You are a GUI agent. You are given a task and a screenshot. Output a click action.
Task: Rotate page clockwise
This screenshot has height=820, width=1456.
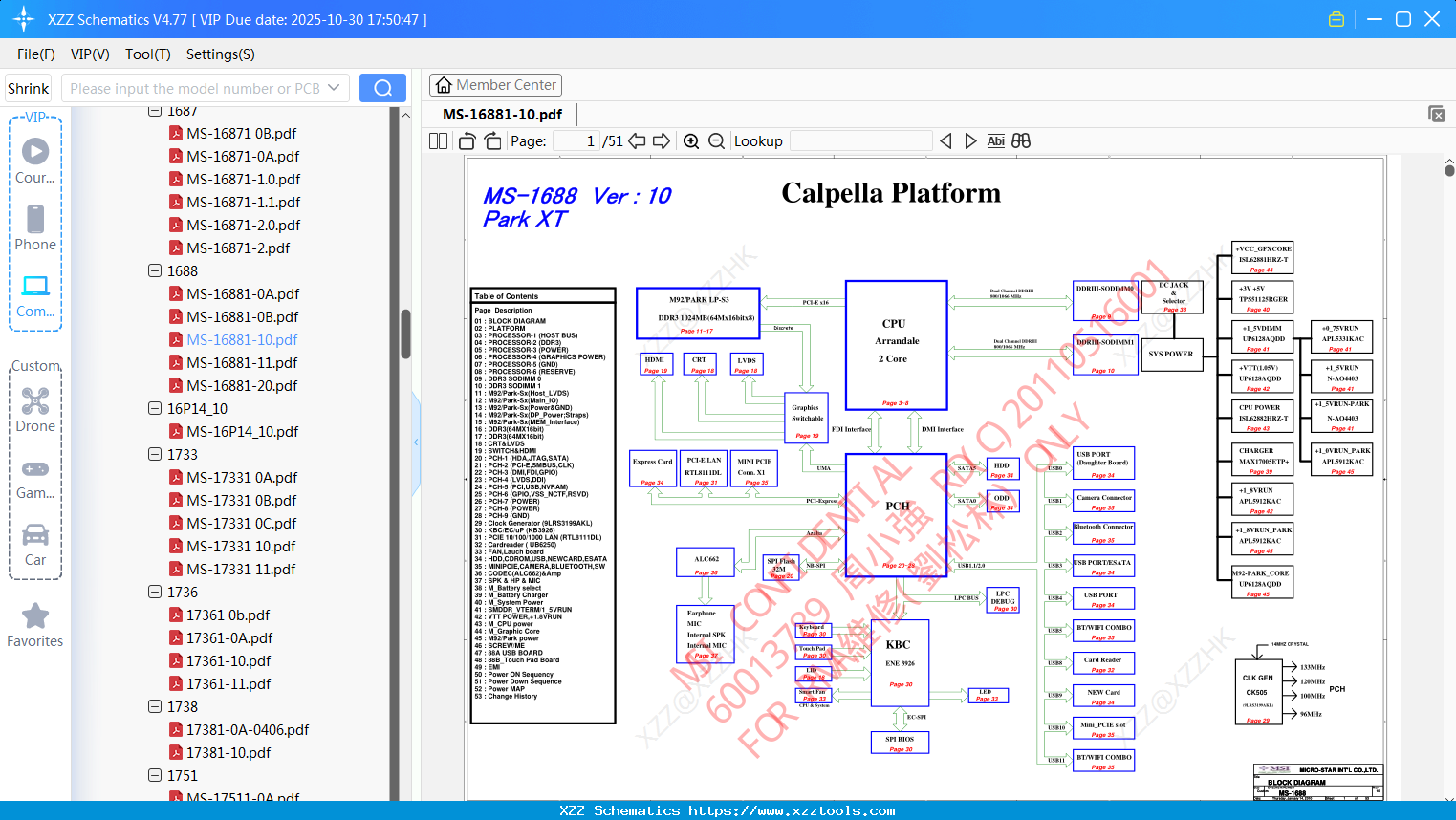pos(492,140)
